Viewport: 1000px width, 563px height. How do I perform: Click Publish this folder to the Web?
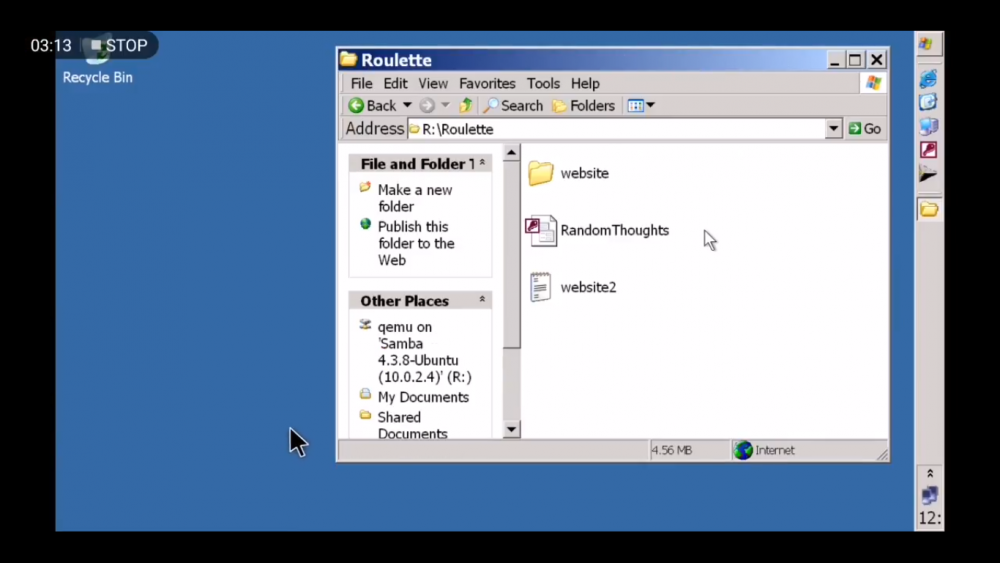tap(416, 244)
